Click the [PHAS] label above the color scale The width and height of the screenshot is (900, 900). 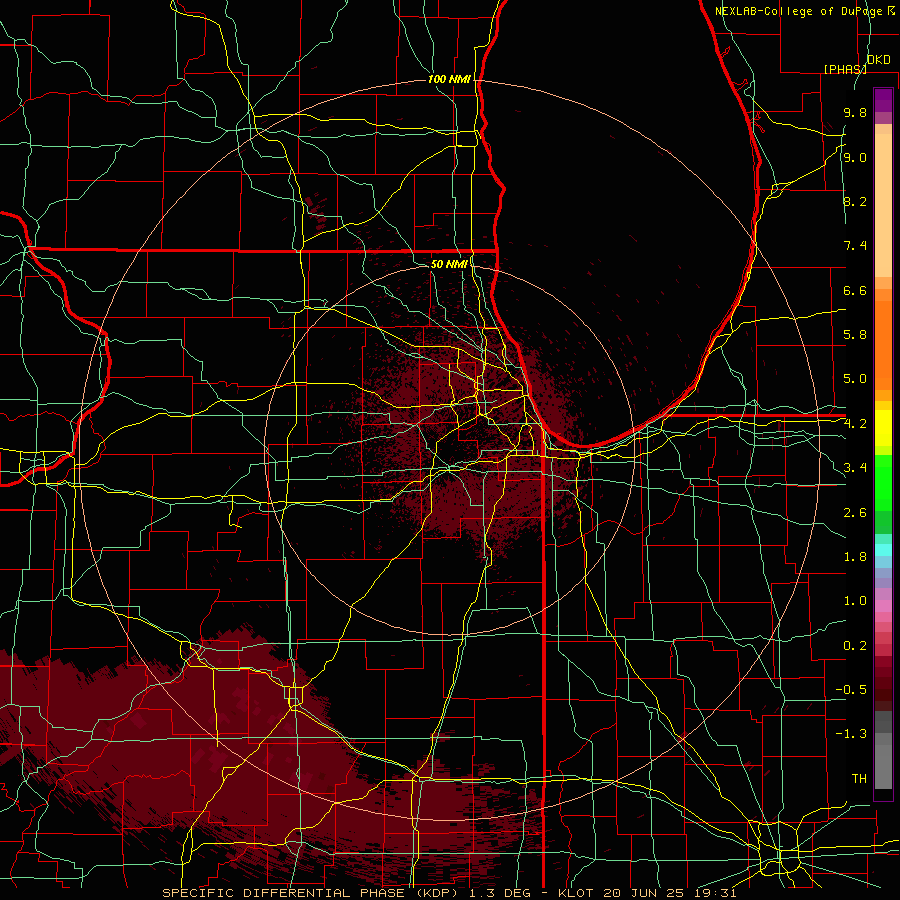click(845, 69)
